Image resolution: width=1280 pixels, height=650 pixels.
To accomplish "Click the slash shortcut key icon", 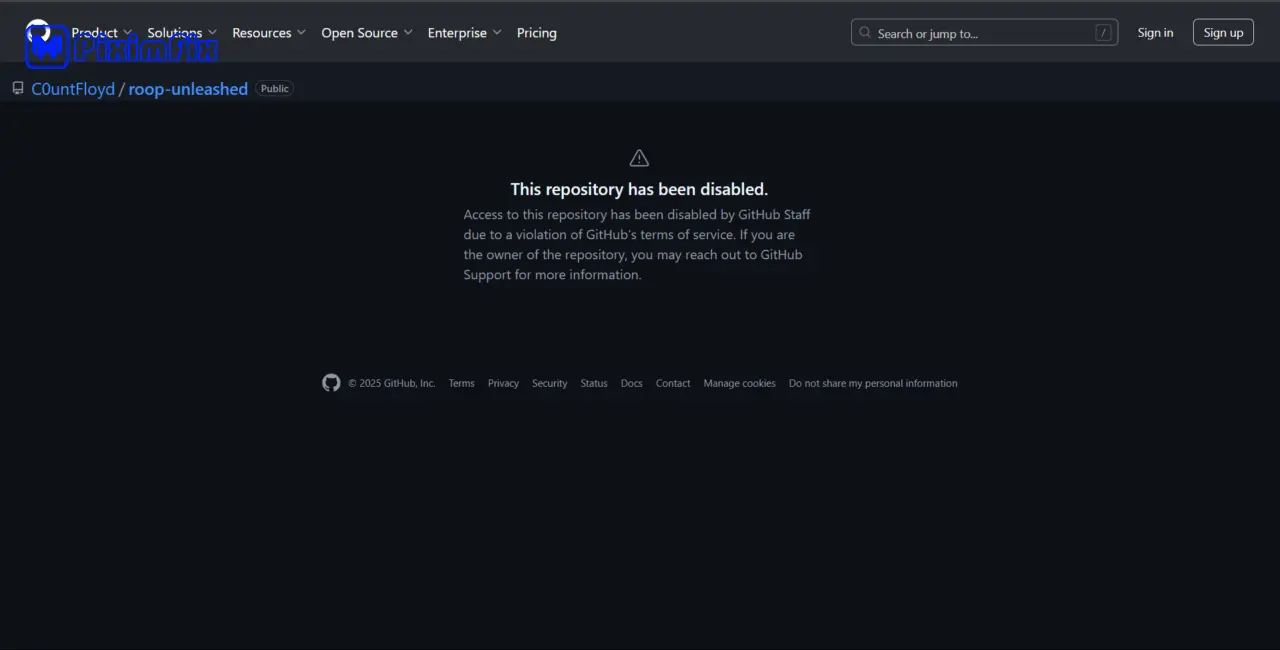I will pyautogui.click(x=1103, y=33).
